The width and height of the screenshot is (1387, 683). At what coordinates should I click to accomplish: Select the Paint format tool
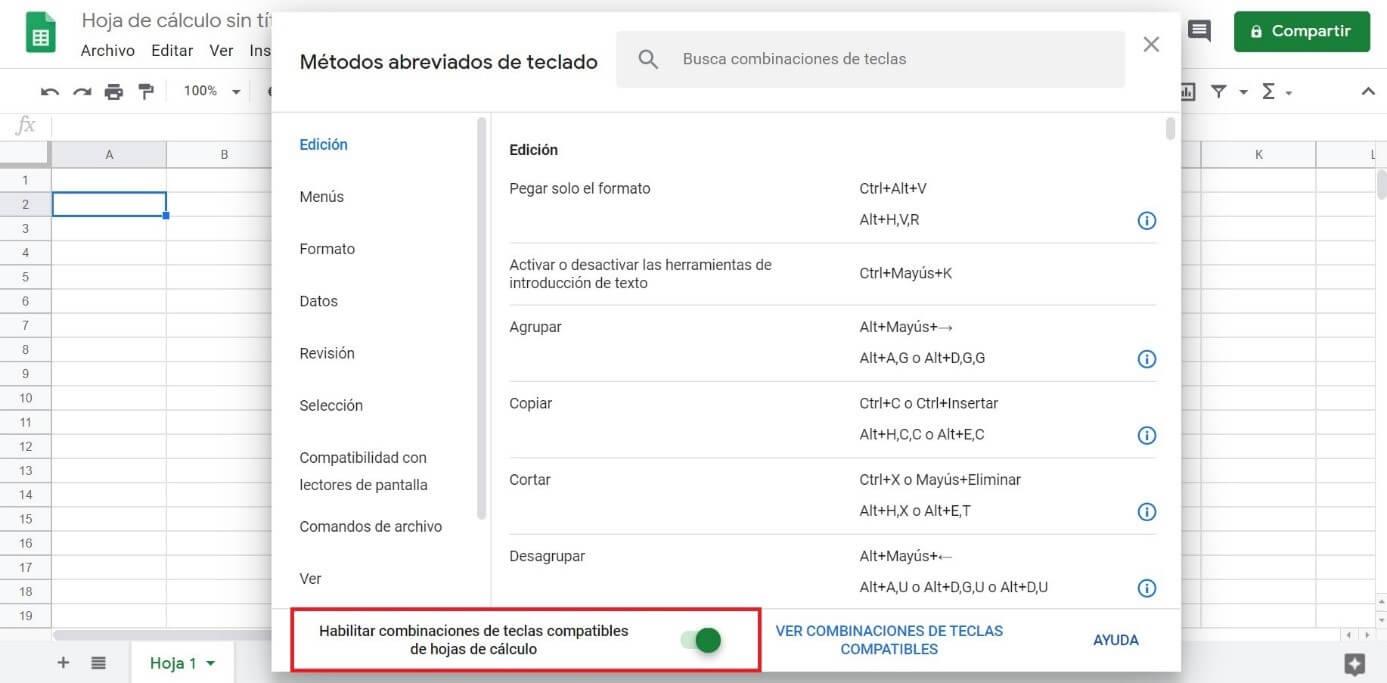click(146, 90)
